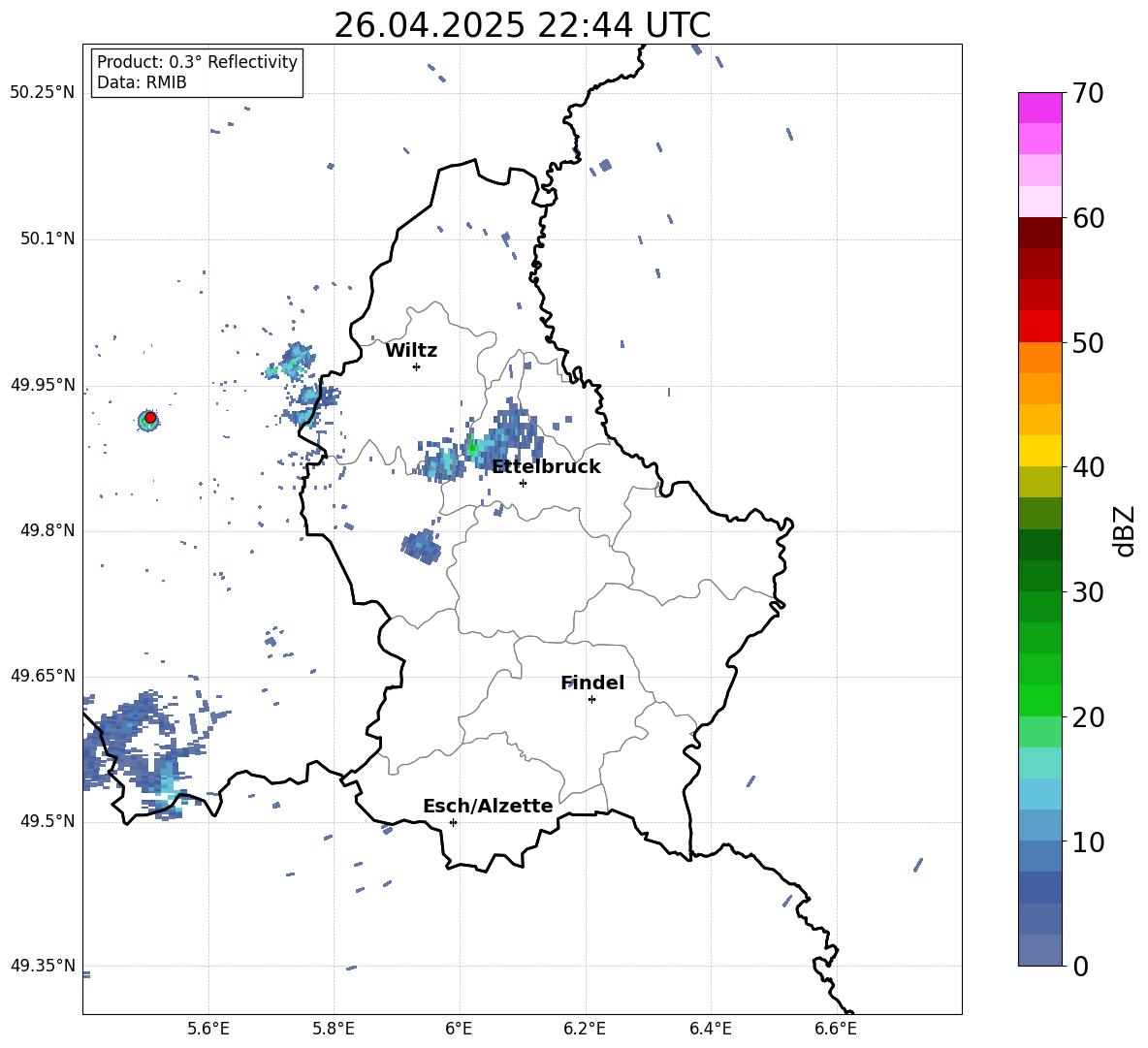The width and height of the screenshot is (1148, 1048).
Task: Click the 20 tick on the colorbar
Action: (x=1088, y=717)
